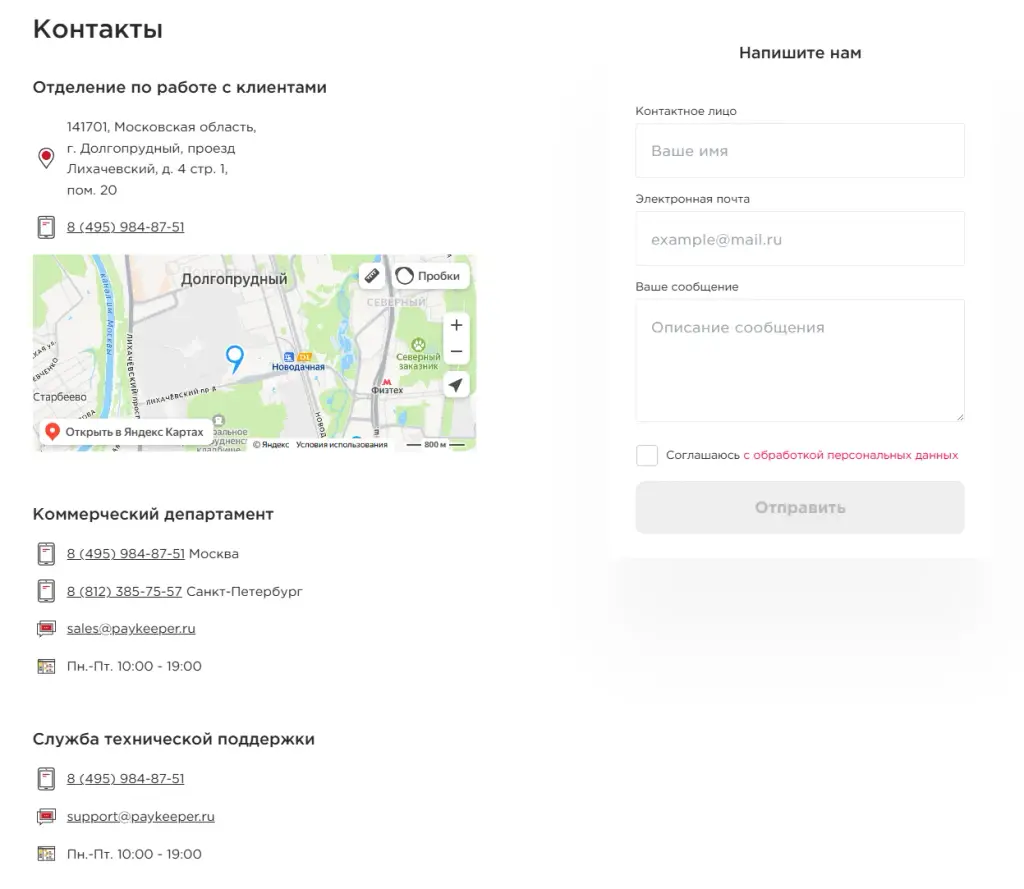This screenshot has width=1024, height=889.
Task: Open Условия использования link on the map
Action: (x=342, y=445)
